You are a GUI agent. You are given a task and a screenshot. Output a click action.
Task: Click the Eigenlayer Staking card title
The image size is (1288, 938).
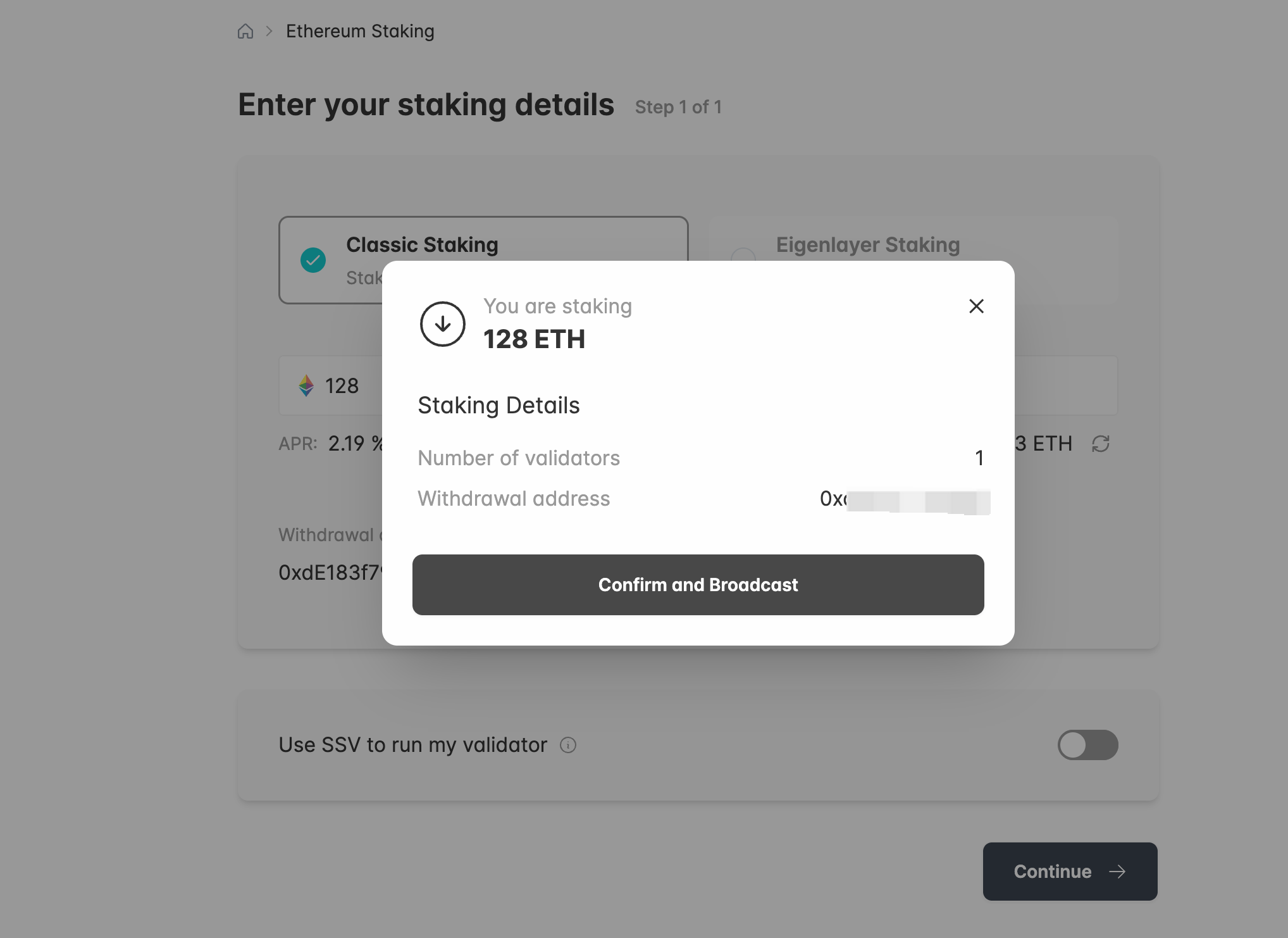point(868,245)
